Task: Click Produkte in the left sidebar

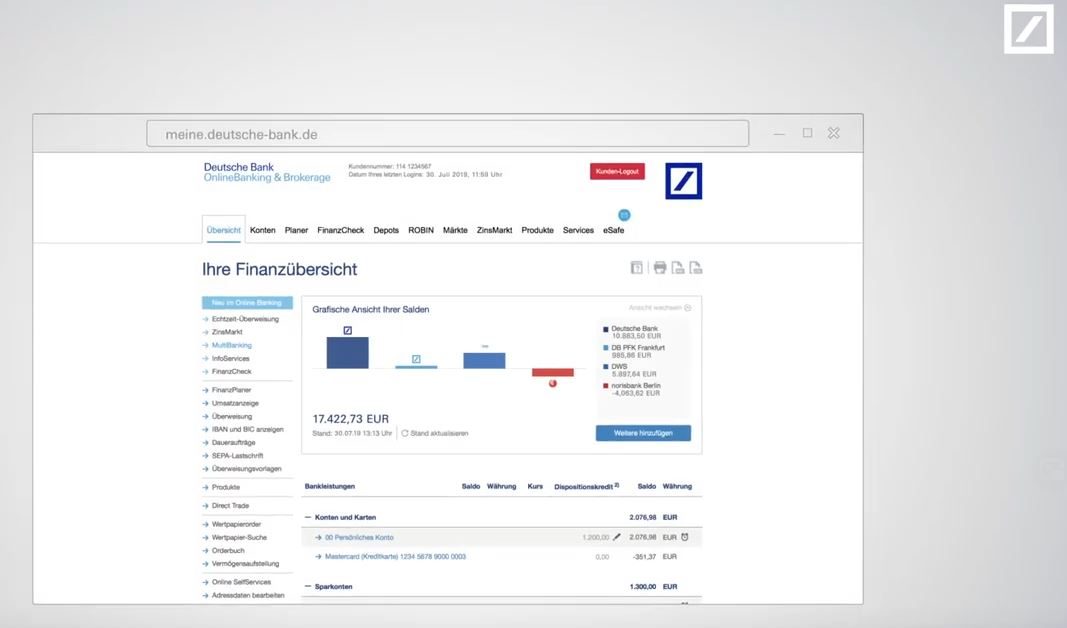Action: tap(226, 487)
